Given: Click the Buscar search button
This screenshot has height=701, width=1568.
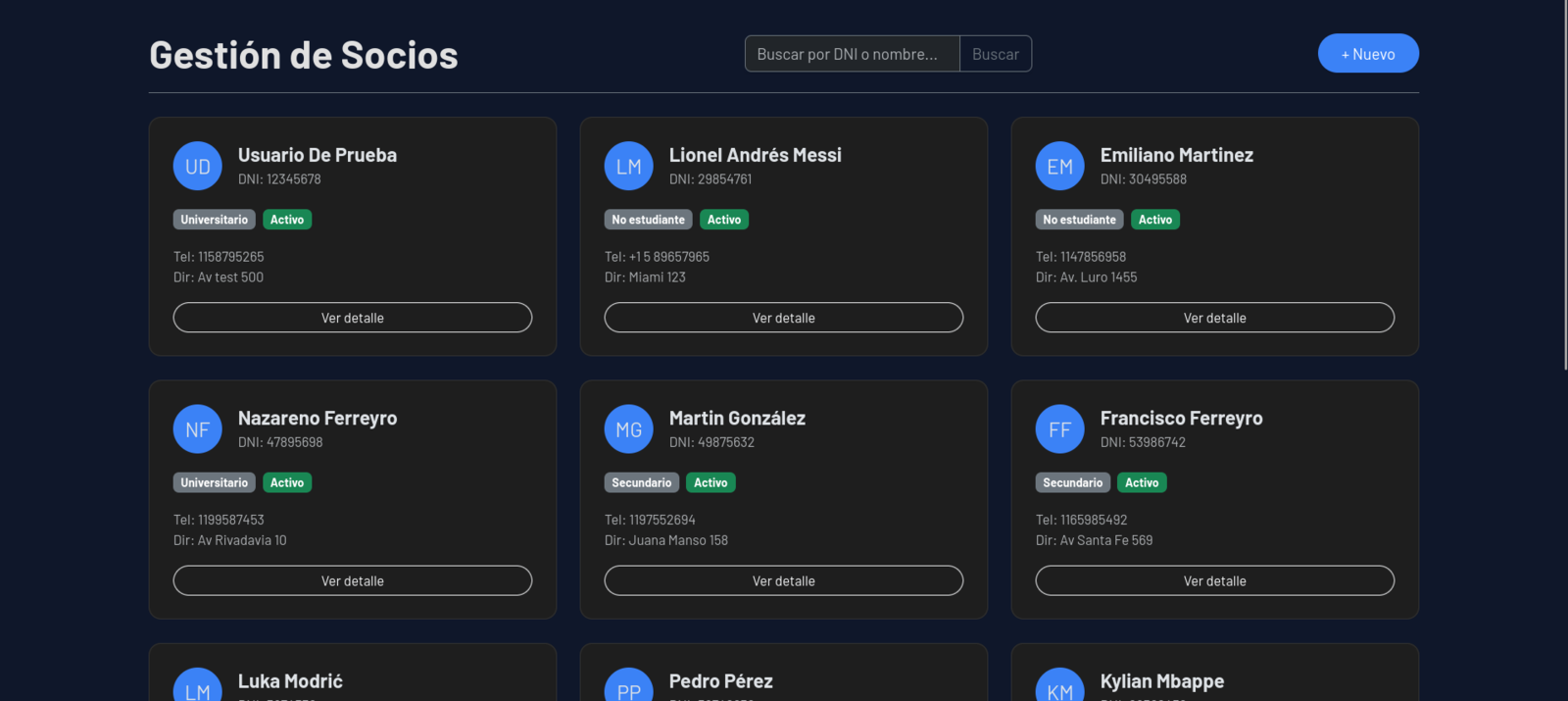Looking at the screenshot, I should pos(996,54).
